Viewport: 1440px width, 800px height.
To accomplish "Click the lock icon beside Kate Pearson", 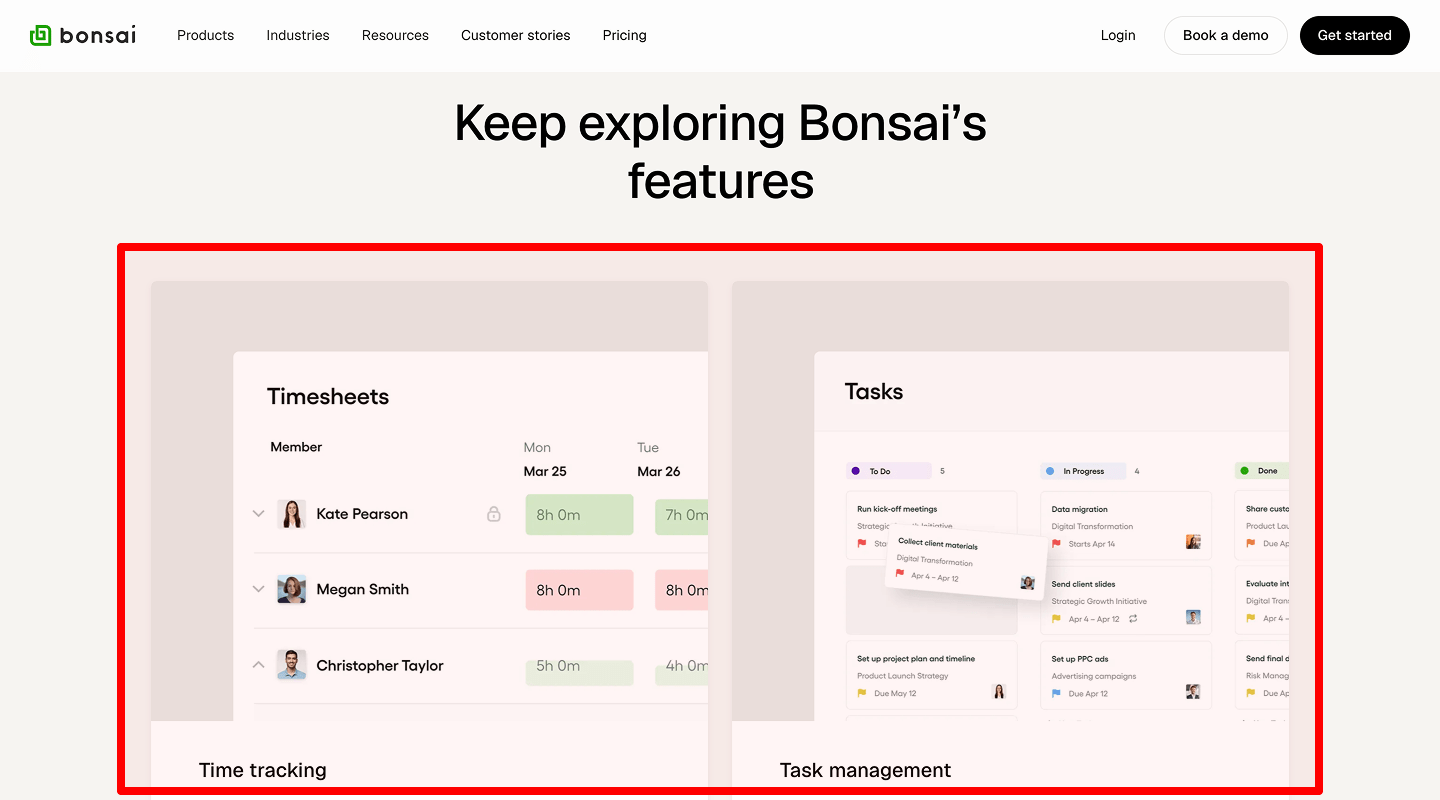I will coord(494,514).
